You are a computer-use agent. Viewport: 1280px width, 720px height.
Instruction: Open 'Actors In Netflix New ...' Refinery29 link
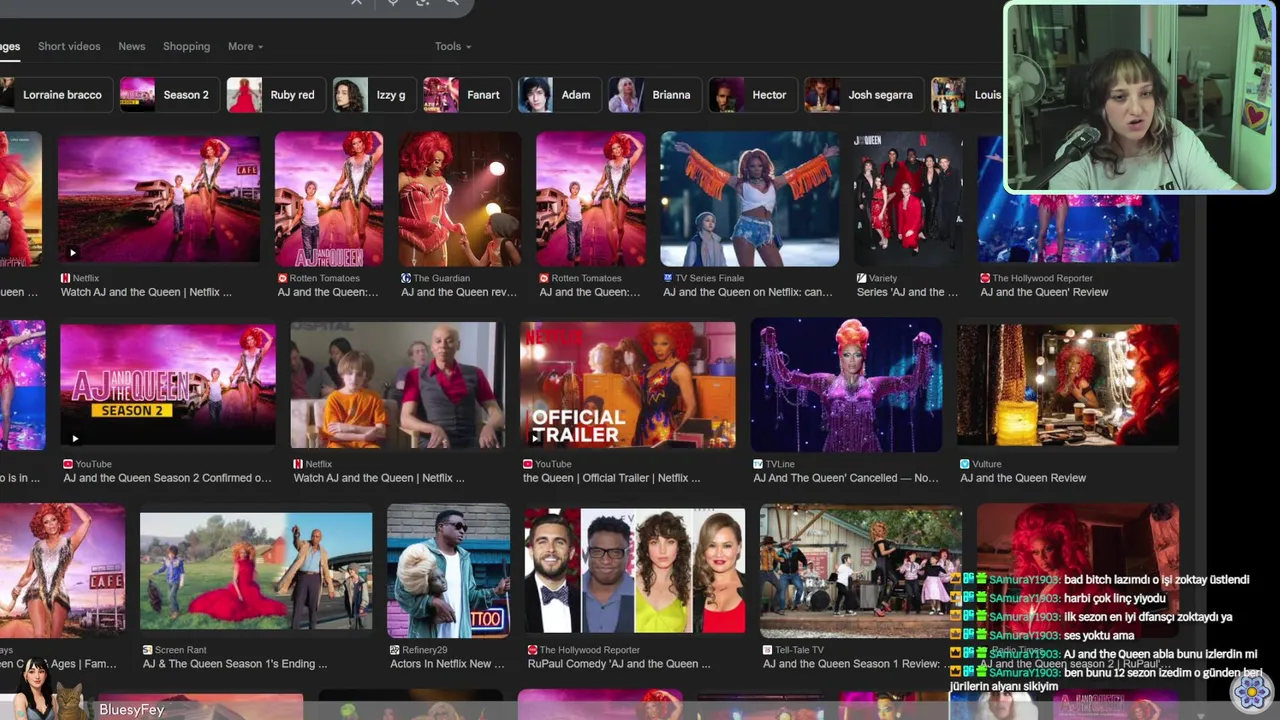click(x=448, y=664)
